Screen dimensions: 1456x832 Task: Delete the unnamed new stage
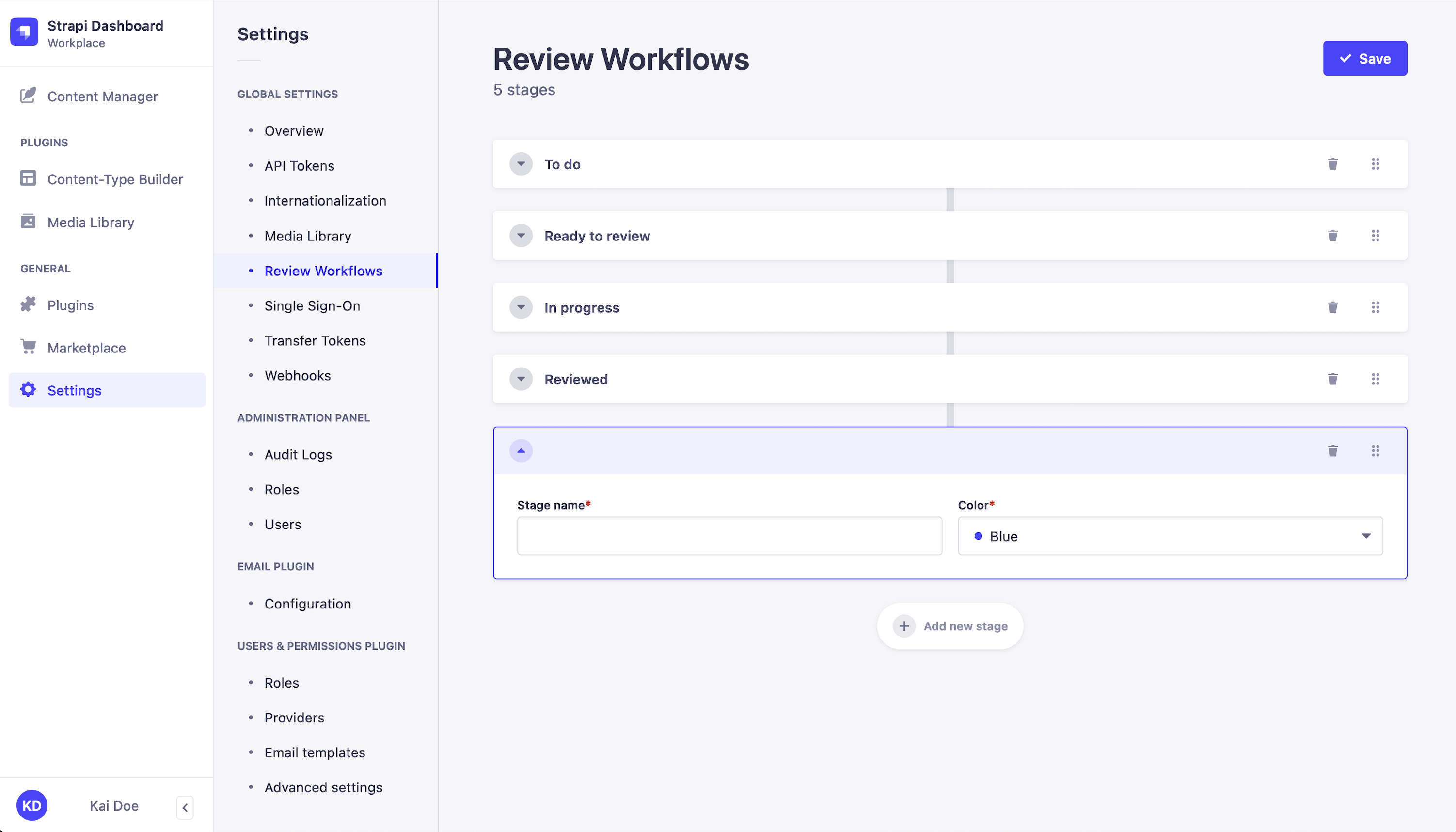coord(1332,451)
